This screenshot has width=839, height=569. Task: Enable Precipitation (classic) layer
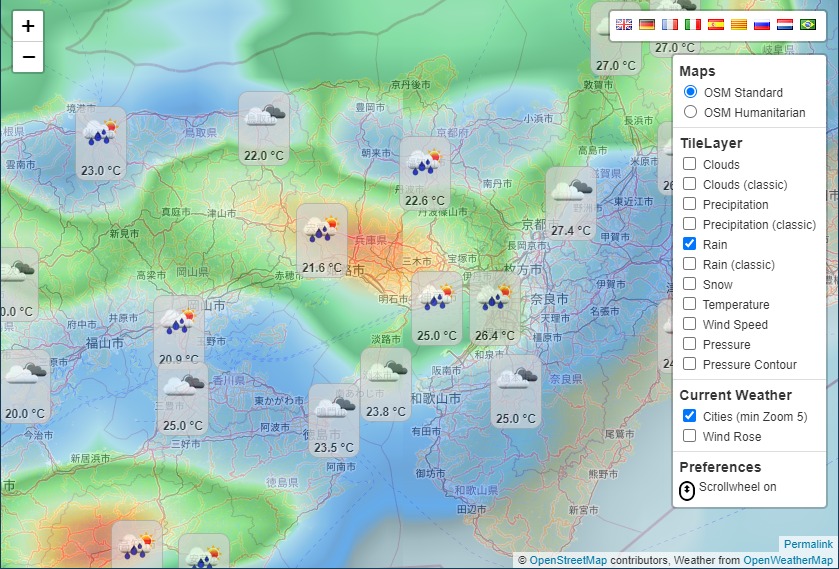point(690,223)
